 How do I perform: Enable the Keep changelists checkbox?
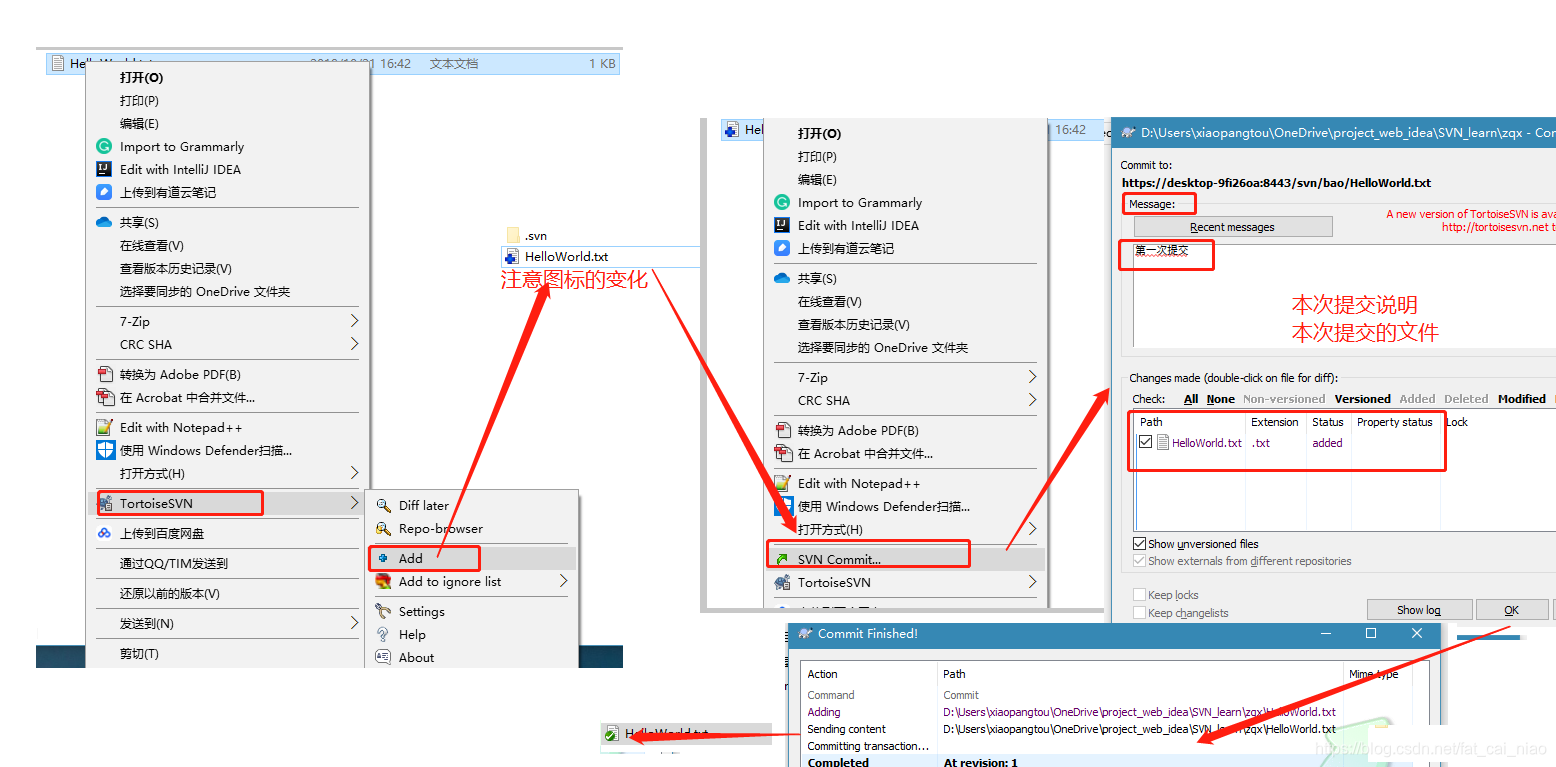pyautogui.click(x=1139, y=613)
